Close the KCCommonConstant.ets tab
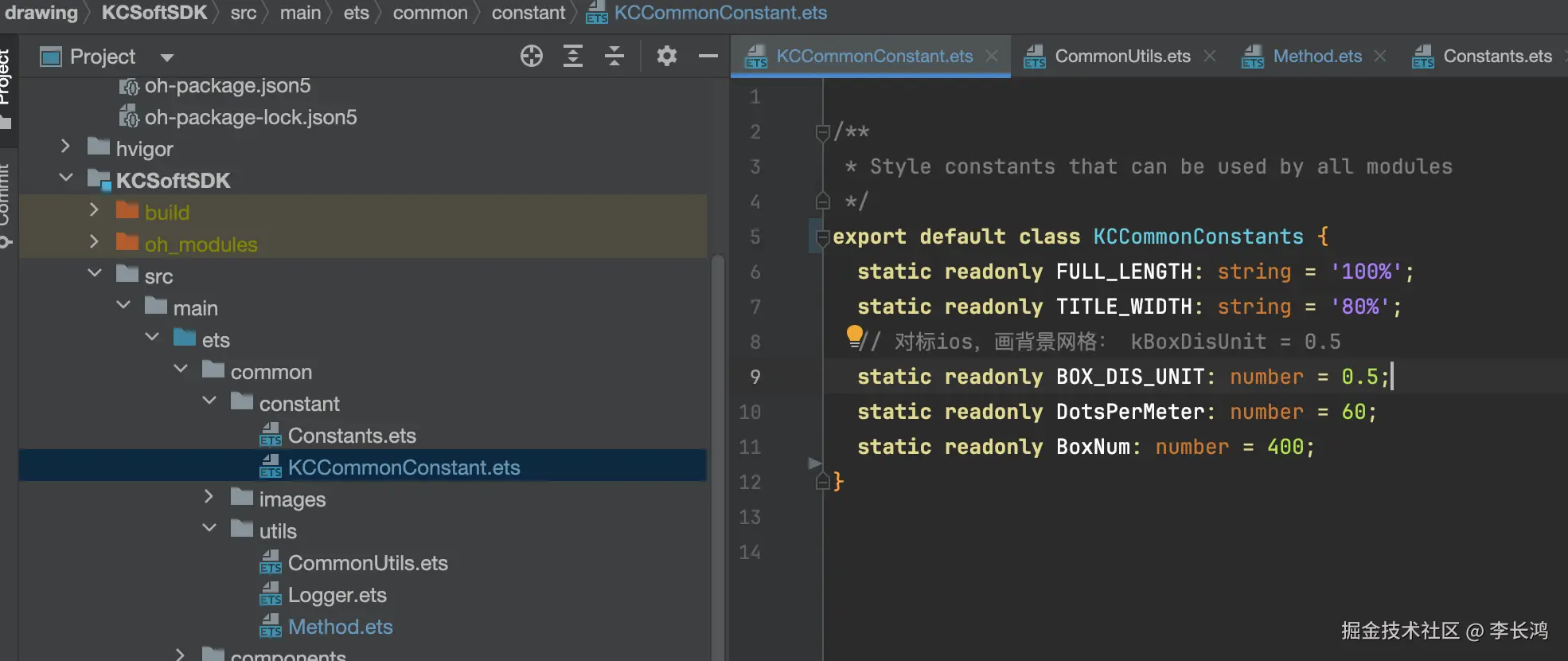 [992, 56]
